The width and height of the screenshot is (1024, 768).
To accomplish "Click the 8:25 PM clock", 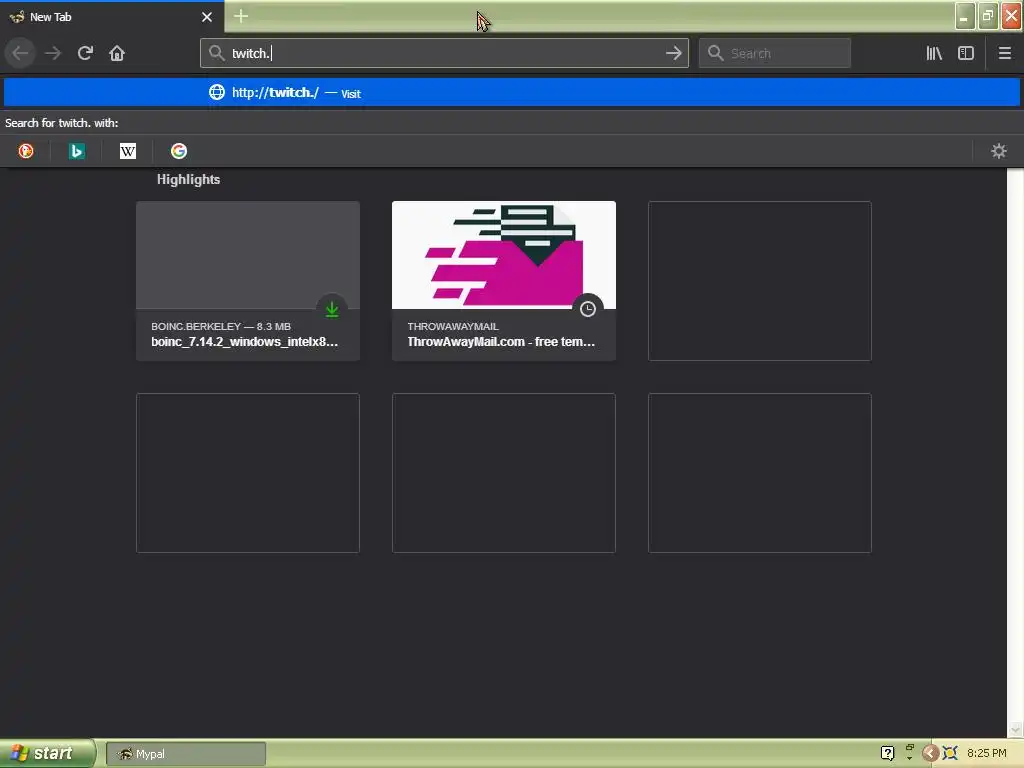I will pyautogui.click(x=986, y=753).
